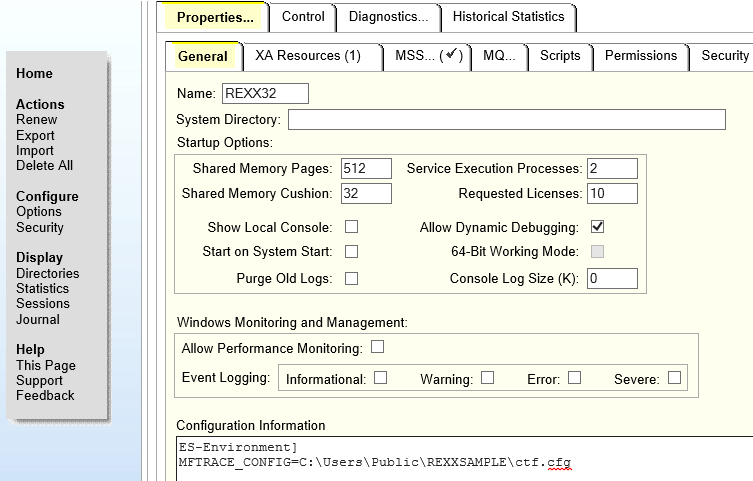Enable the Show Local Console checkbox

pos(351,227)
